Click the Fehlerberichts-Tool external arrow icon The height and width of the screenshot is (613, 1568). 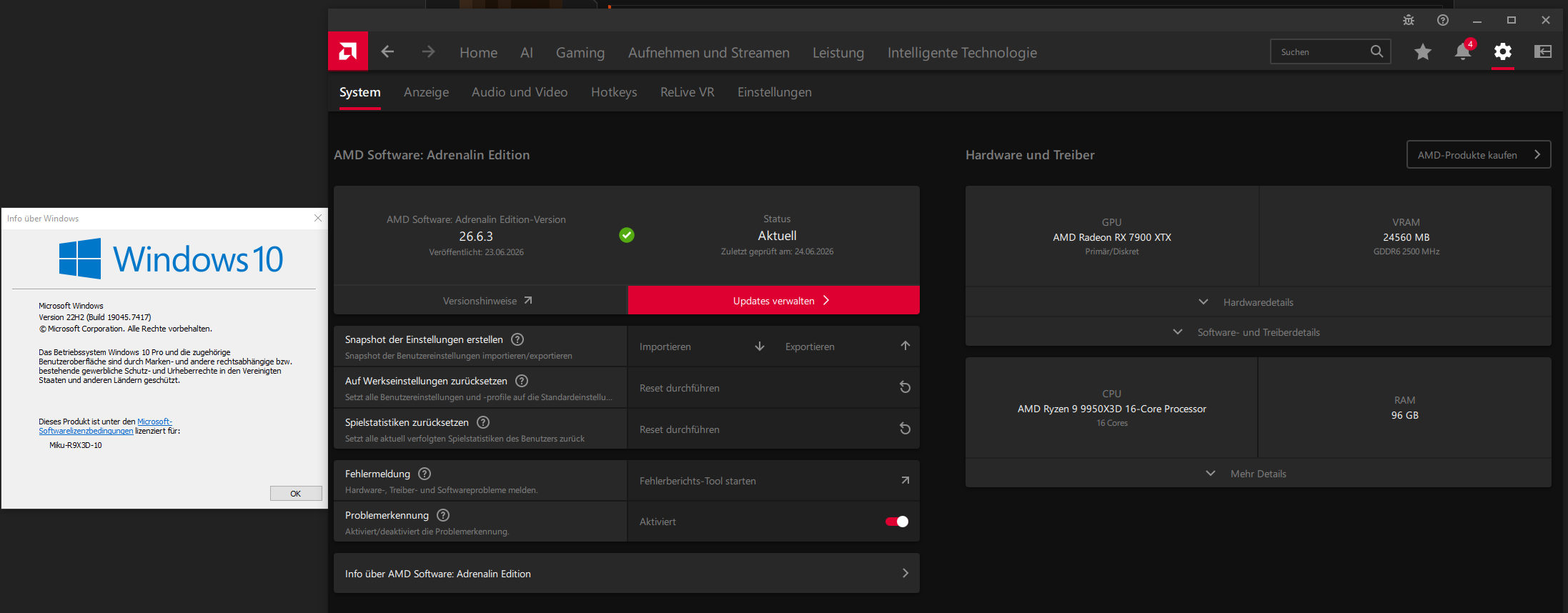pyautogui.click(x=905, y=480)
